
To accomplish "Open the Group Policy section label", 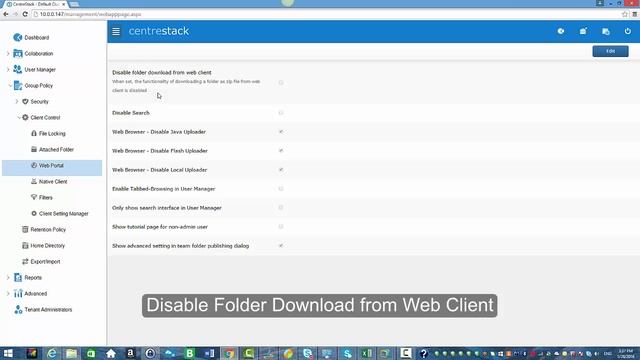I will pos(39,86).
